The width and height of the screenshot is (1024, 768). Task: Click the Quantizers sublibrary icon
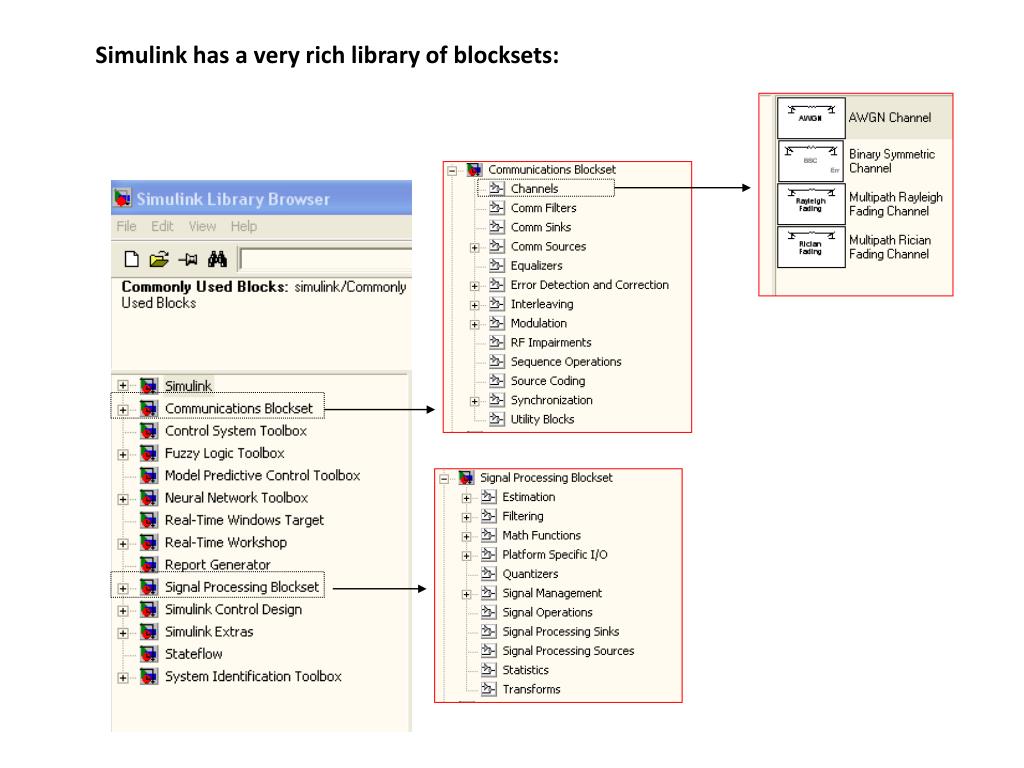[x=488, y=573]
